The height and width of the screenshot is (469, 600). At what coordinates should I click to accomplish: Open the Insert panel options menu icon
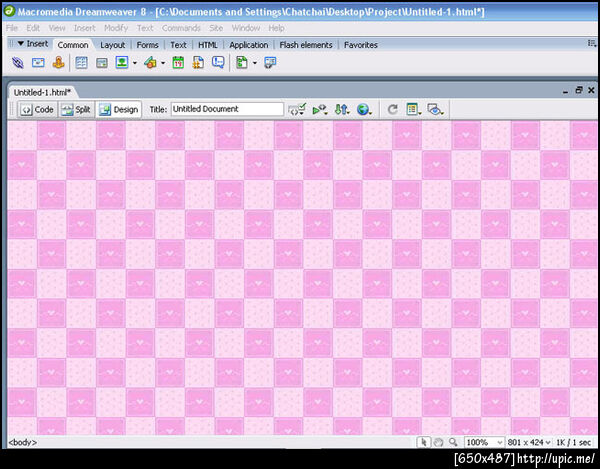point(592,44)
